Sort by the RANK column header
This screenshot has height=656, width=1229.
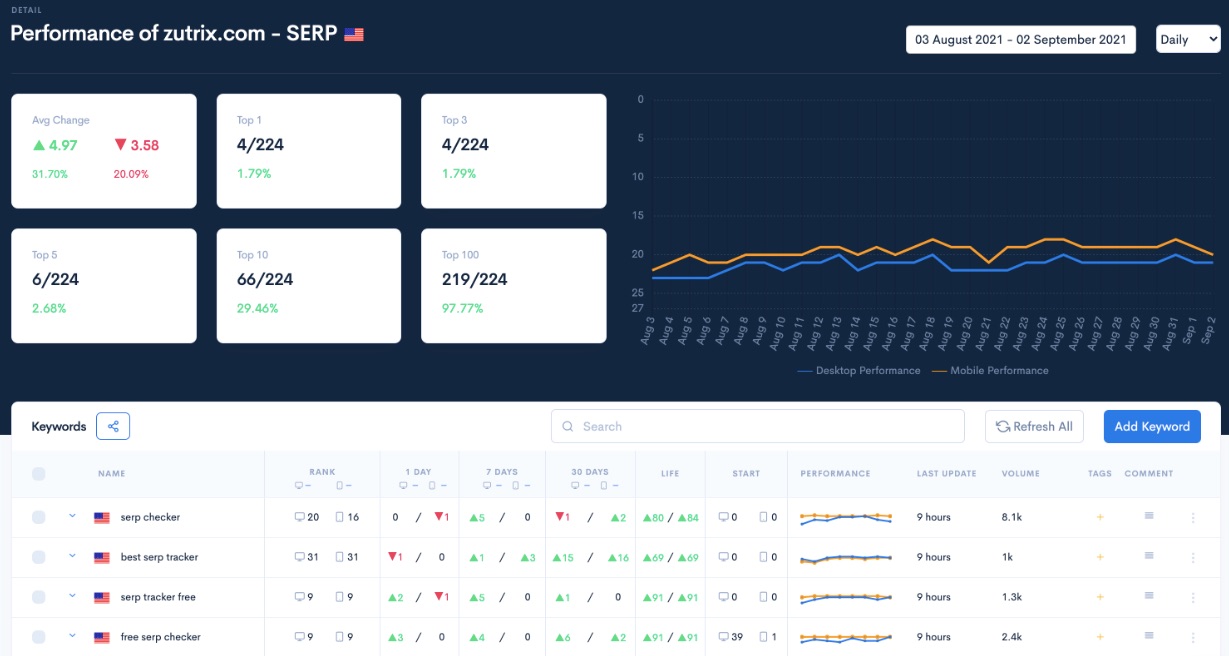pos(322,472)
